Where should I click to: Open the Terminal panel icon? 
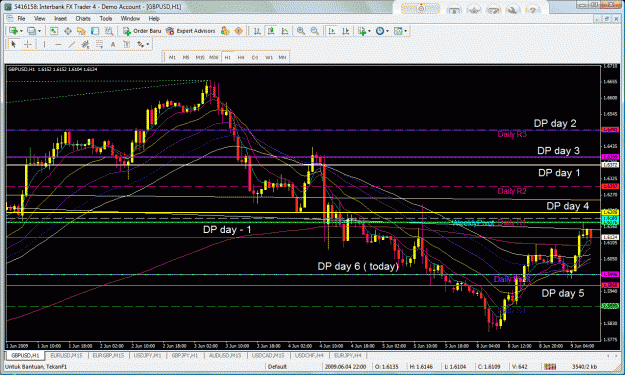pos(95,31)
